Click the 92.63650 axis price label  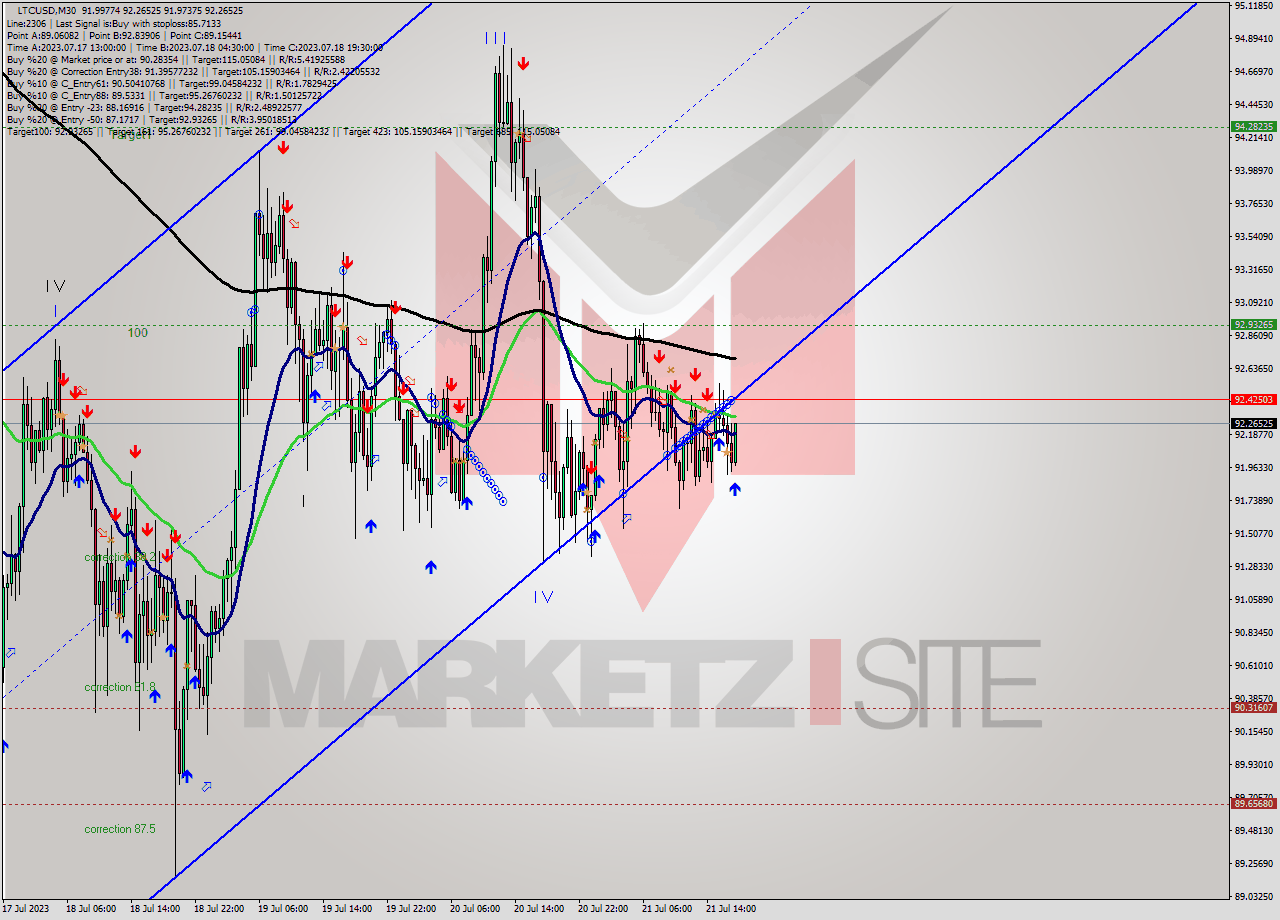[1254, 369]
